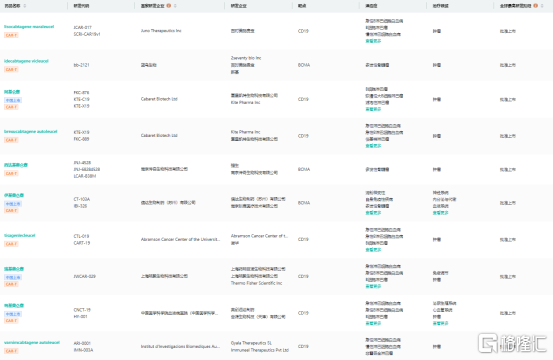
Task: Click the CAR-T tag under tisagenlecleucel
Action: 11,244
